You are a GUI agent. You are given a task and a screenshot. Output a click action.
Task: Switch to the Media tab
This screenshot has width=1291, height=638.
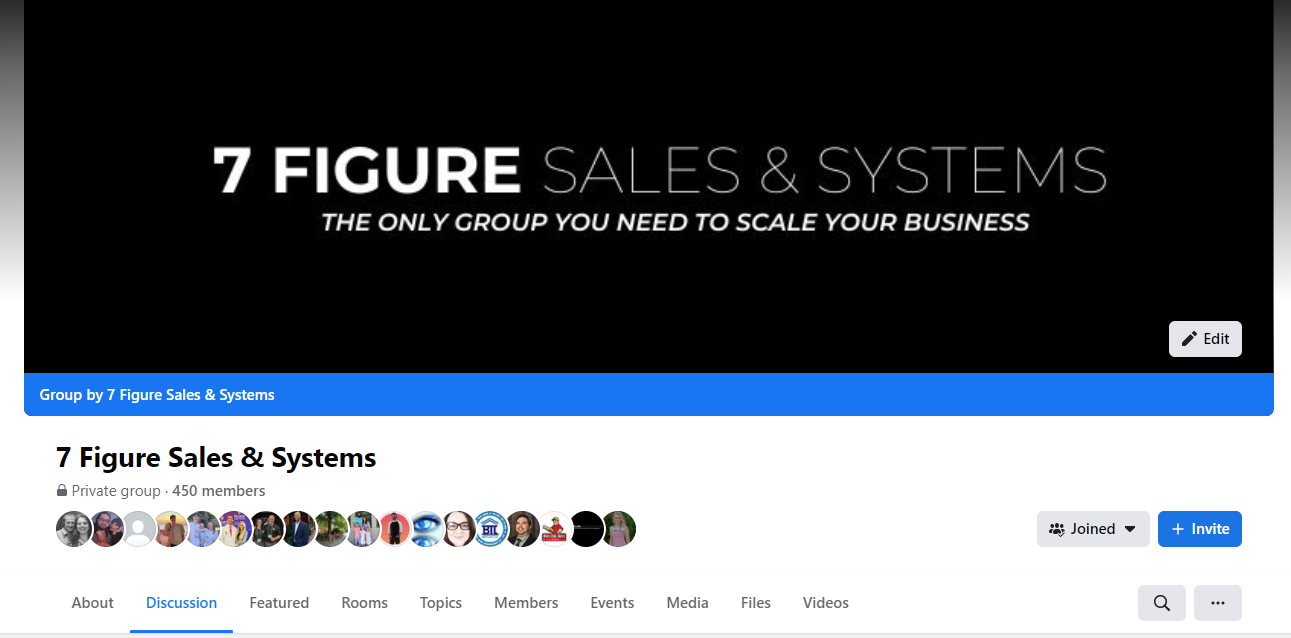pos(687,603)
